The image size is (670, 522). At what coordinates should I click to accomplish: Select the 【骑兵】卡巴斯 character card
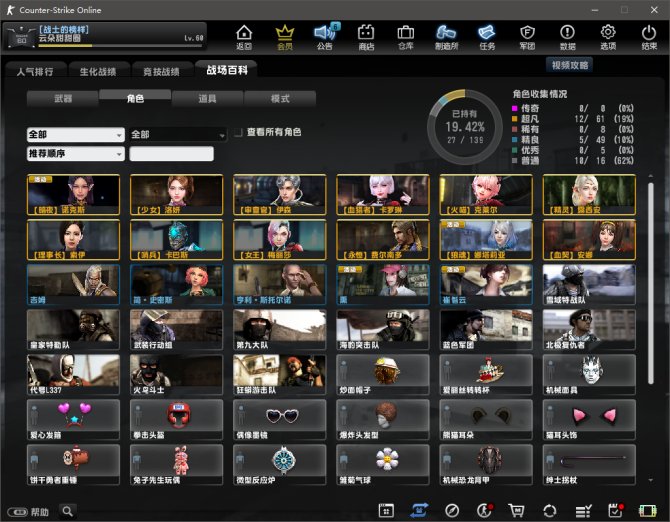[176, 240]
